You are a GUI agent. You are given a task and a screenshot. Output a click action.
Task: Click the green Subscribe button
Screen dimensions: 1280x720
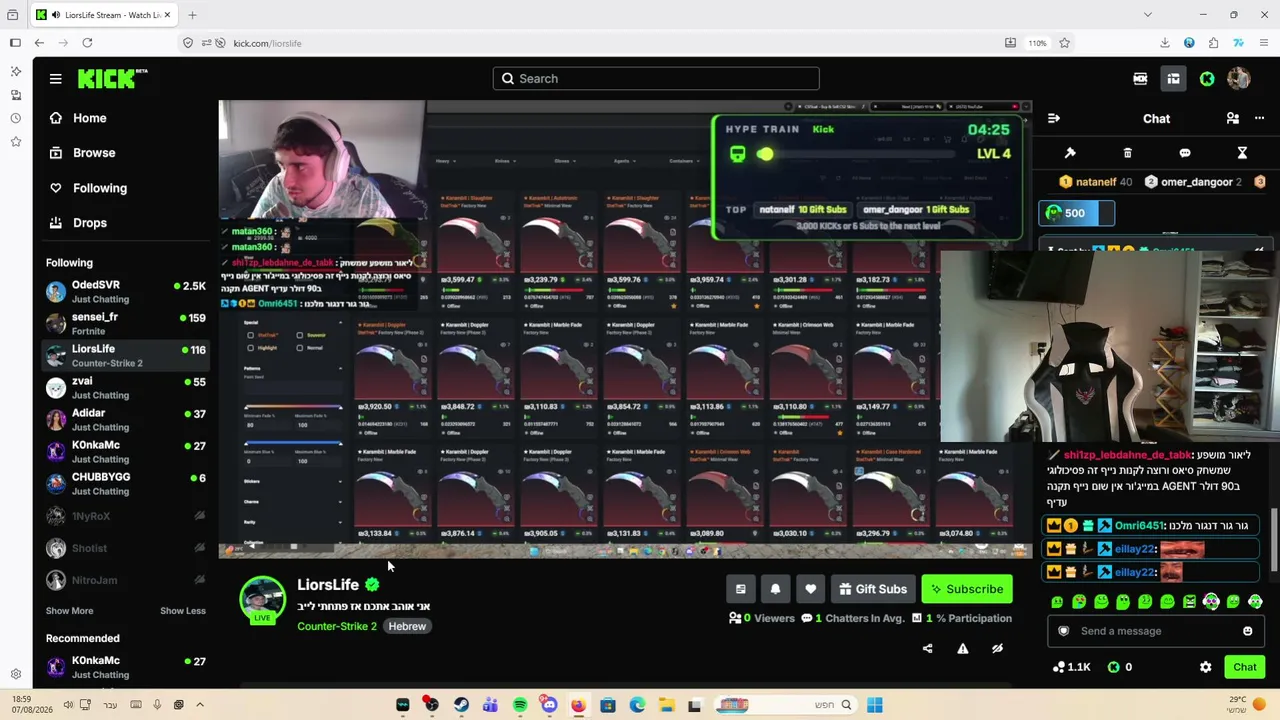point(967,589)
